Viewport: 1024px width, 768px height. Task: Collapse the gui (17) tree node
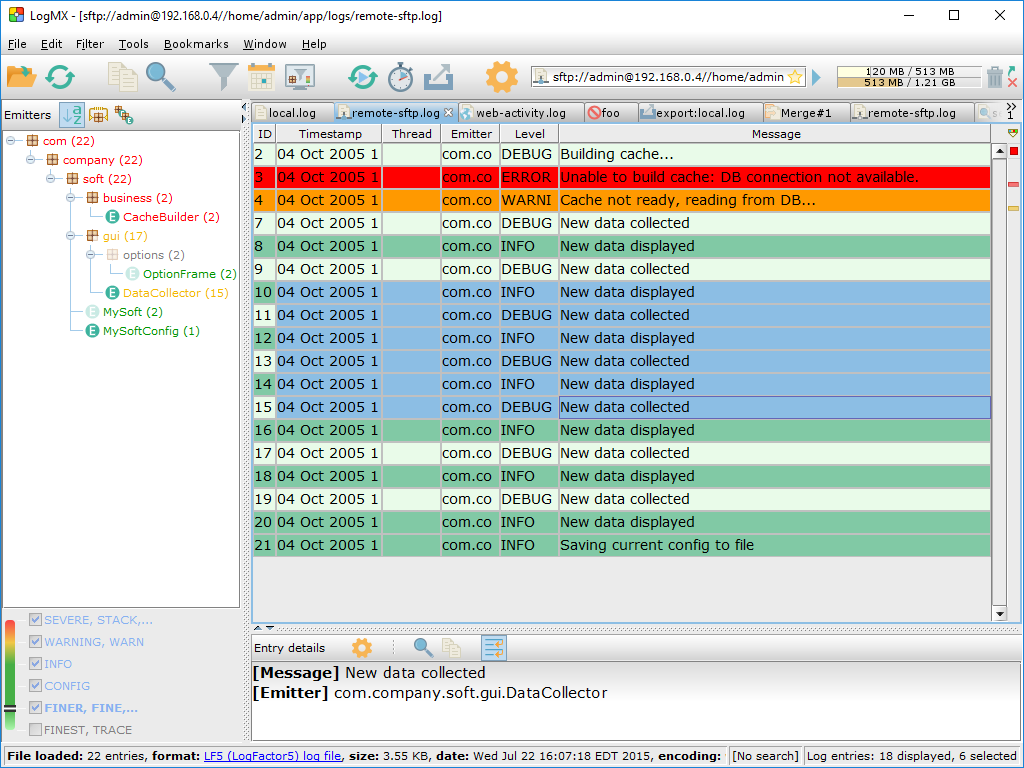coord(72,236)
